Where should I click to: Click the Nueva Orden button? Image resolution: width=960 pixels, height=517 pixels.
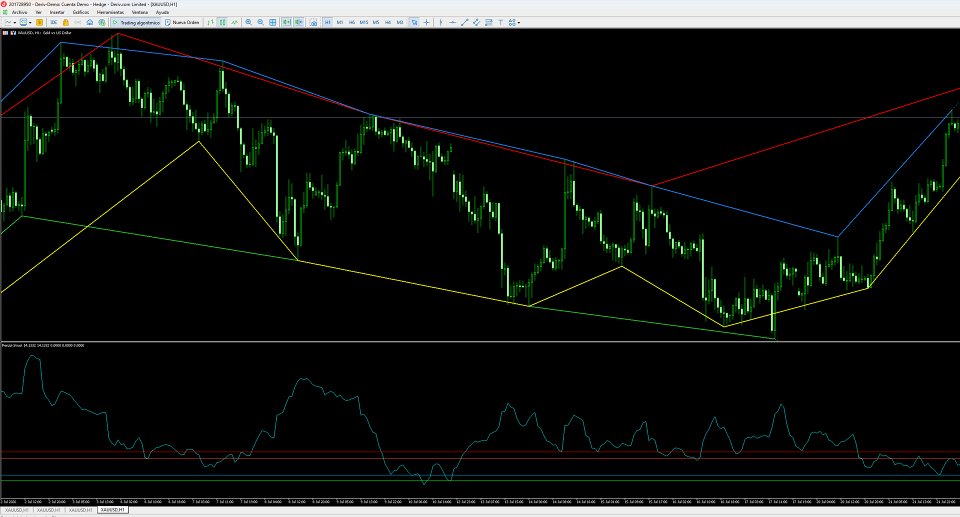[x=182, y=22]
